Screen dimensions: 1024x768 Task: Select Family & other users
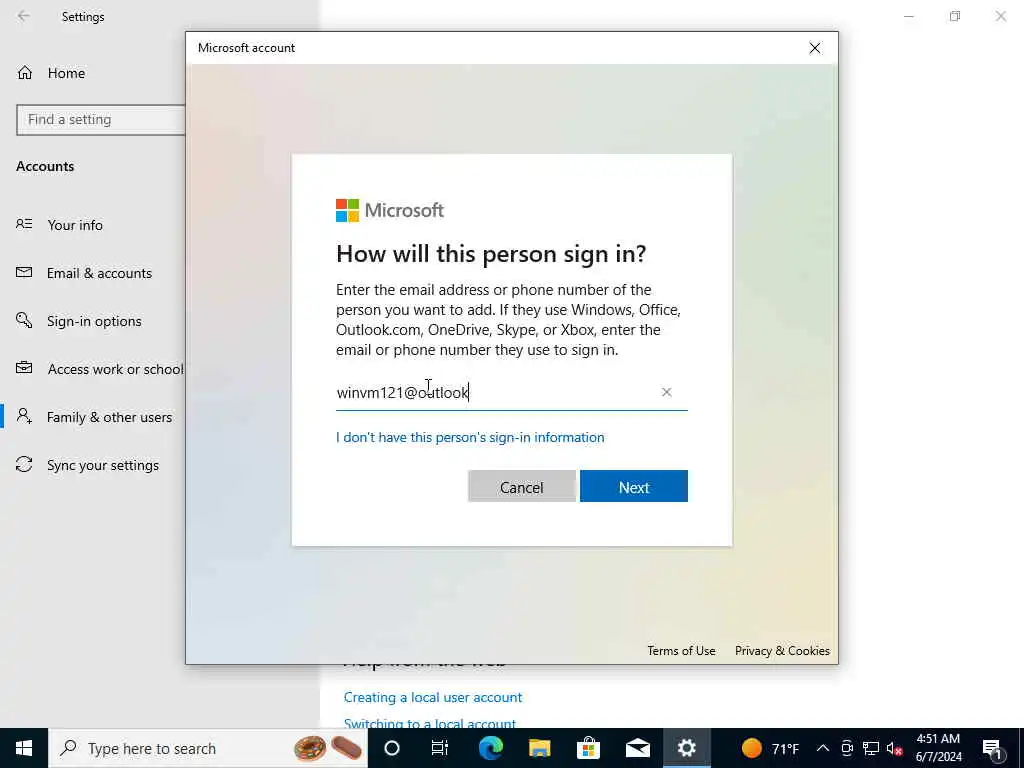109,417
